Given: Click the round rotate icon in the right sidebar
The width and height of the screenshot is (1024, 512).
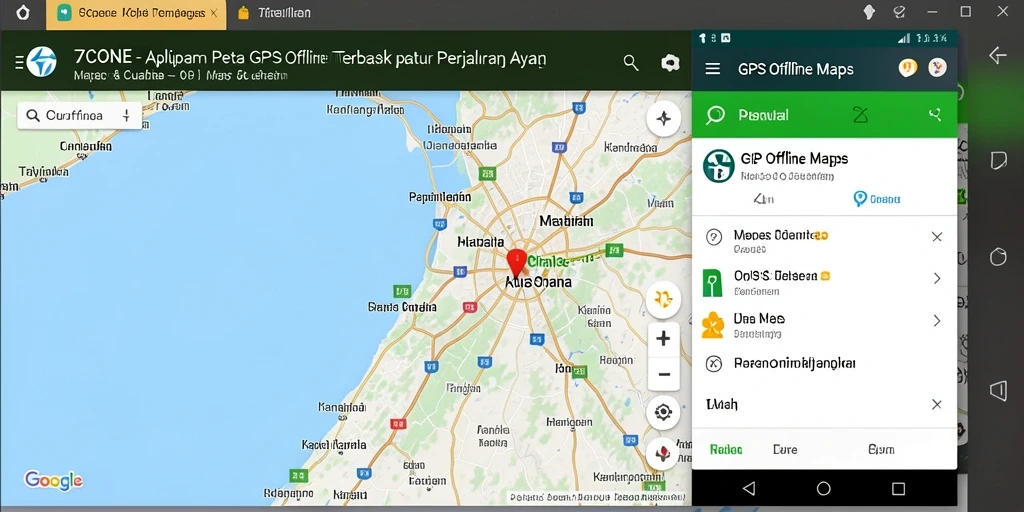Looking at the screenshot, I should pos(998,257).
